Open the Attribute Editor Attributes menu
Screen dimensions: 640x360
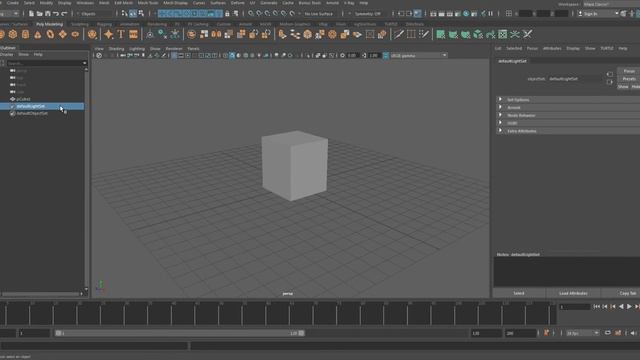click(x=552, y=48)
